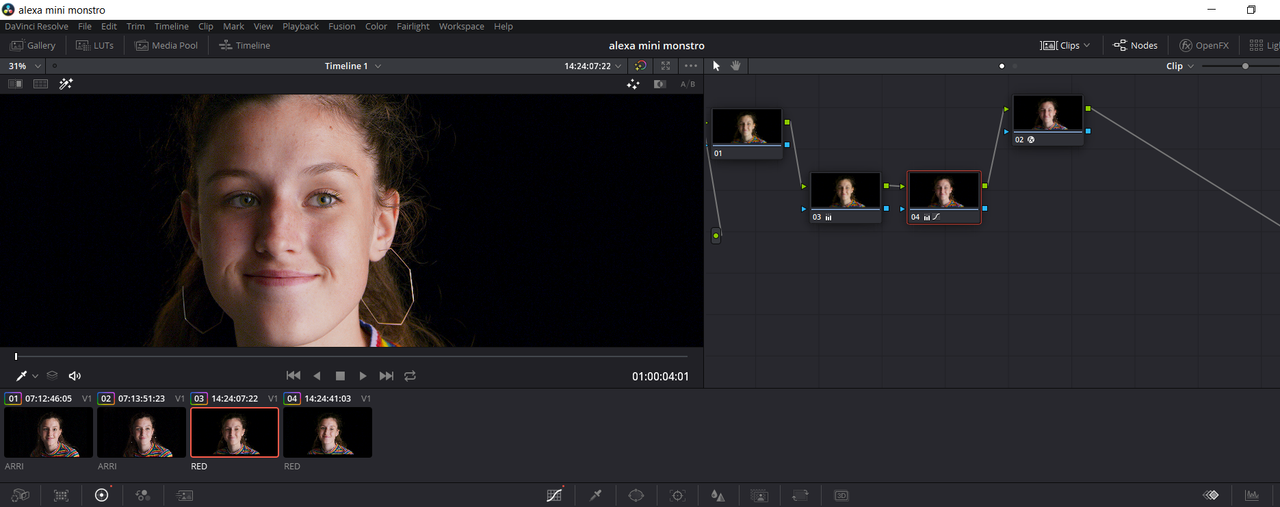The image size is (1280, 507).
Task: Open the 14:24:07:22 timecode dropdown
Action: coord(593,66)
